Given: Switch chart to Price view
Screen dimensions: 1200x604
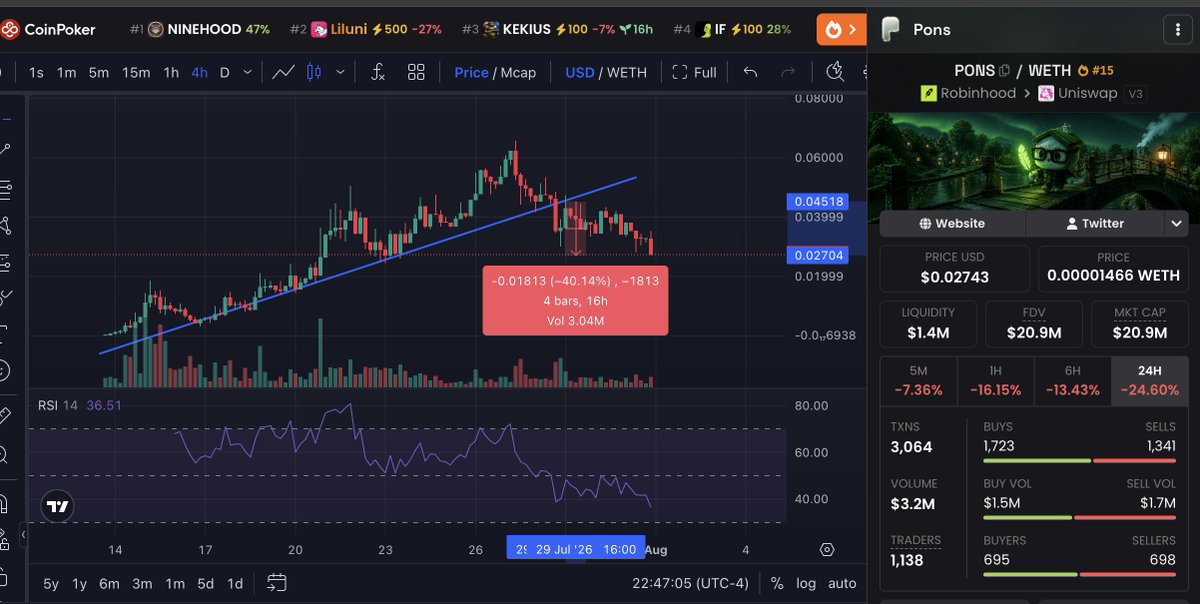Looking at the screenshot, I should [x=471, y=72].
